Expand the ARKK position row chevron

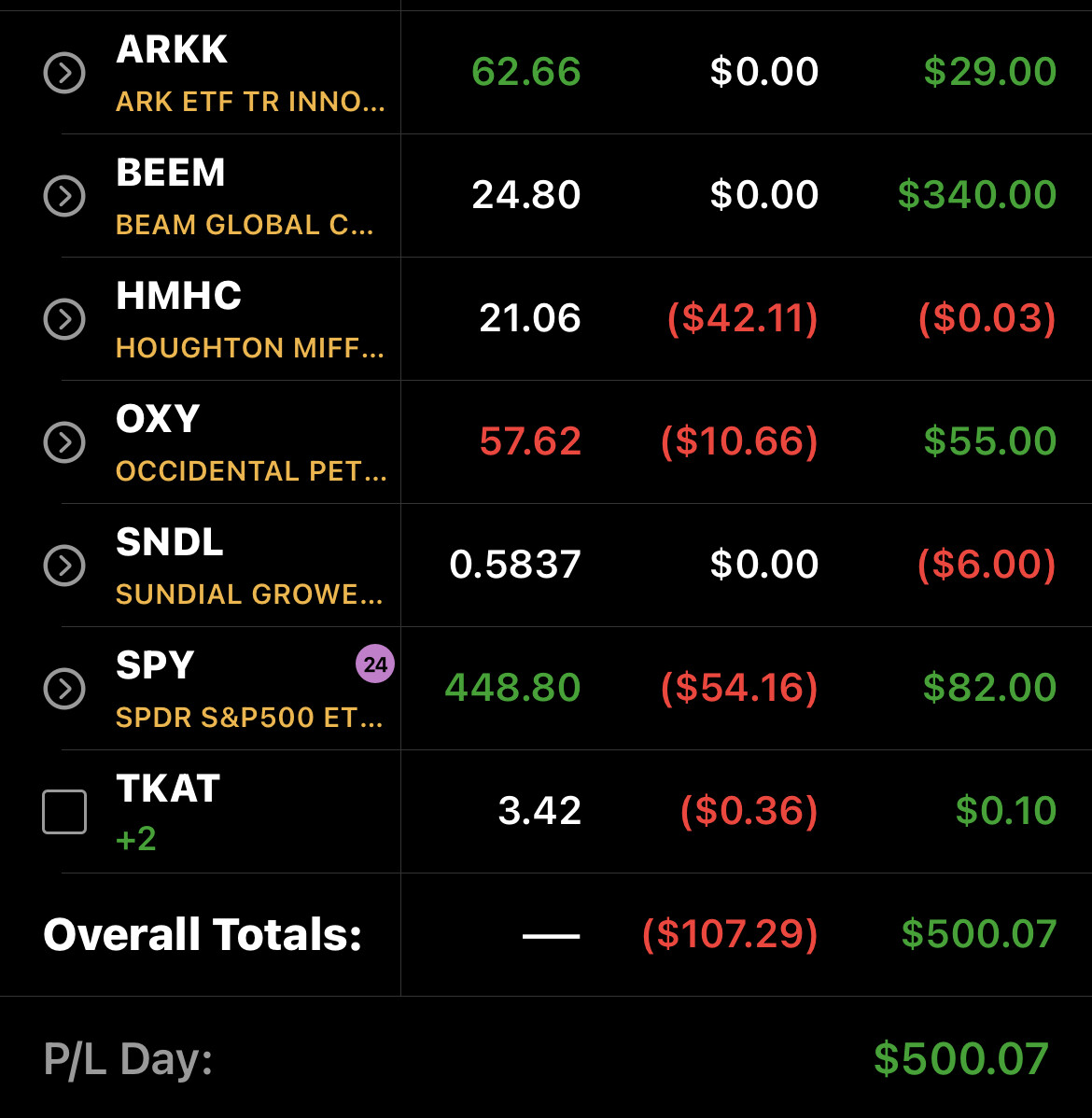64,73
